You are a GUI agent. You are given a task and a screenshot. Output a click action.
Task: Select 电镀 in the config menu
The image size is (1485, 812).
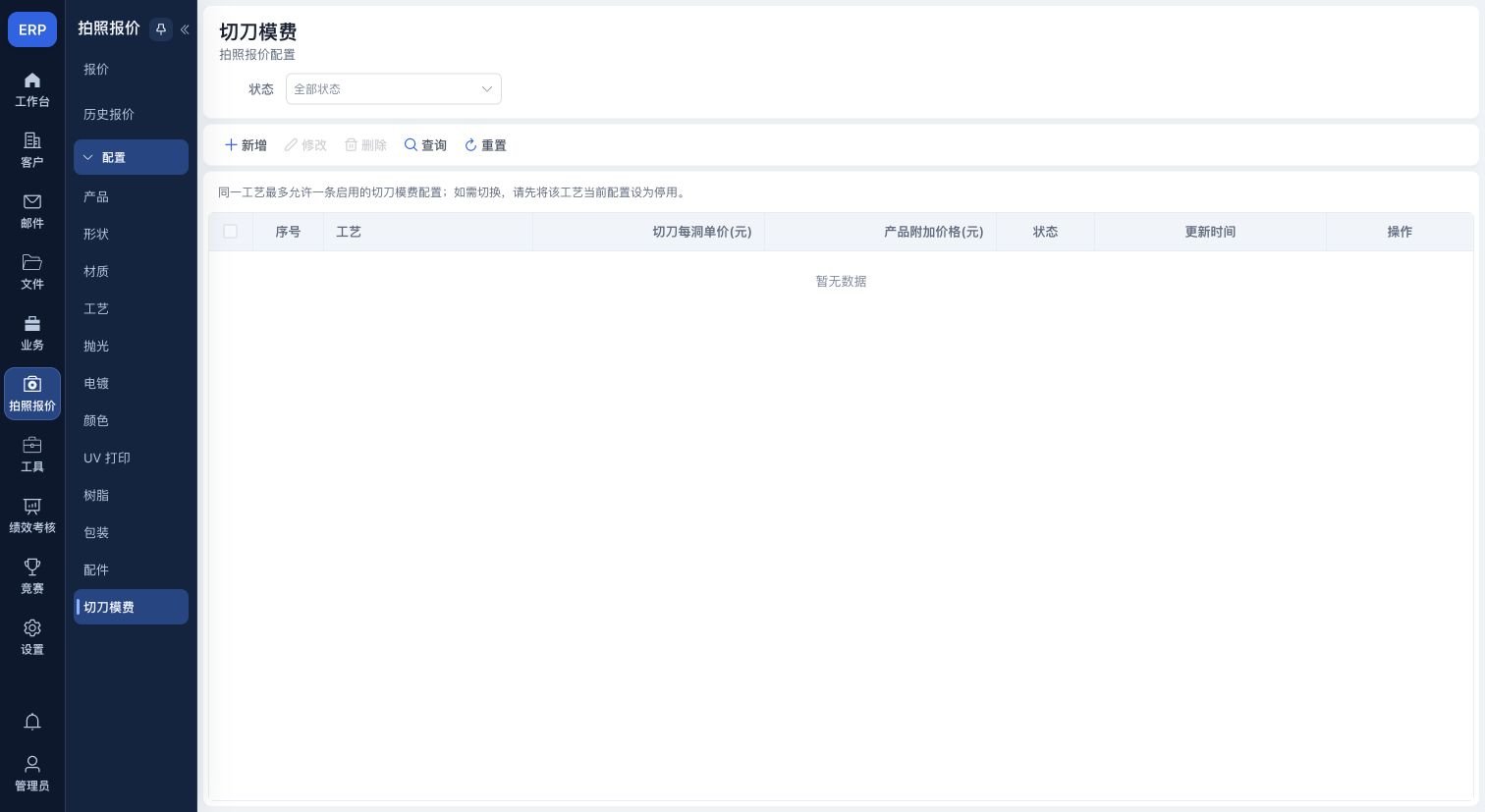tap(131, 383)
